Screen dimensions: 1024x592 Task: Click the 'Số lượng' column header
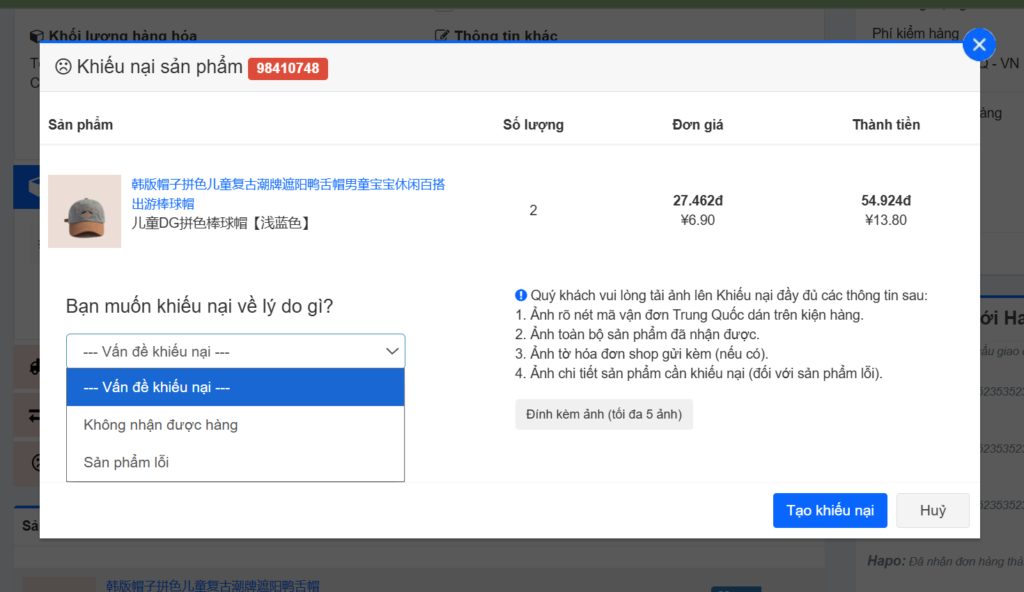(x=533, y=125)
